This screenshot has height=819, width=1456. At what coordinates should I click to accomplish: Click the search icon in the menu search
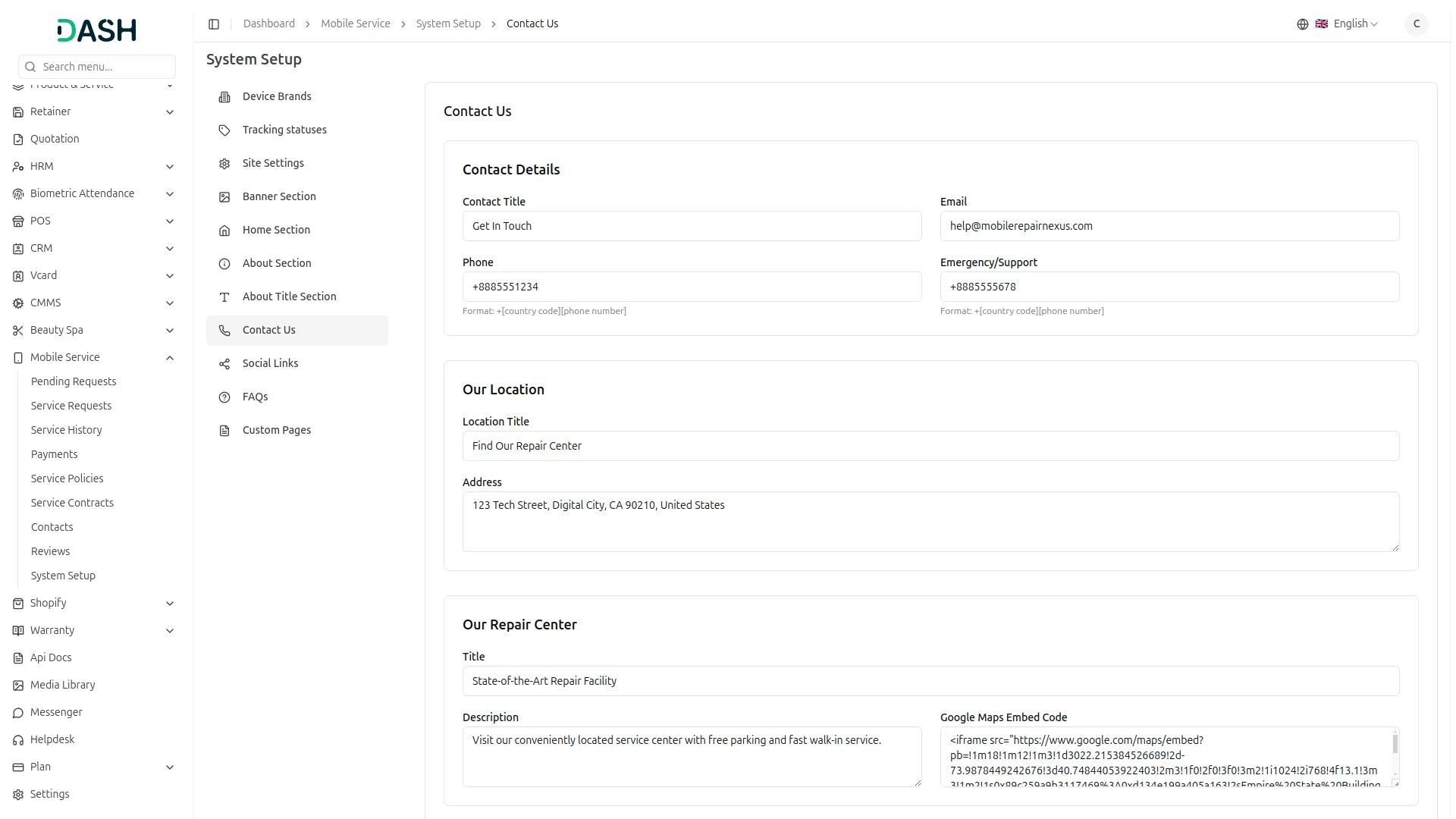coord(30,67)
